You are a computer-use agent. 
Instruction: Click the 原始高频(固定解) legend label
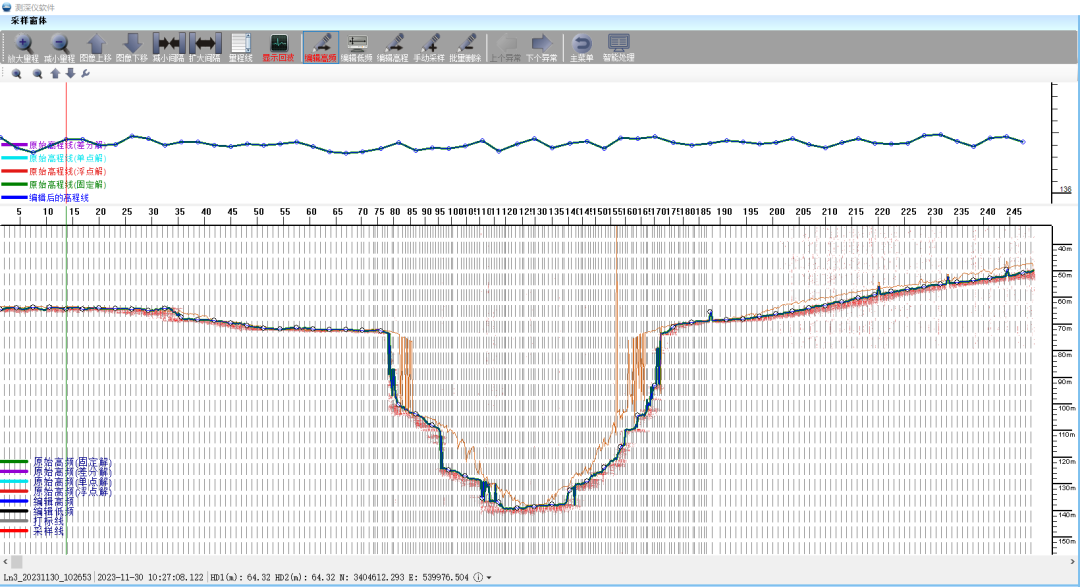(72, 462)
